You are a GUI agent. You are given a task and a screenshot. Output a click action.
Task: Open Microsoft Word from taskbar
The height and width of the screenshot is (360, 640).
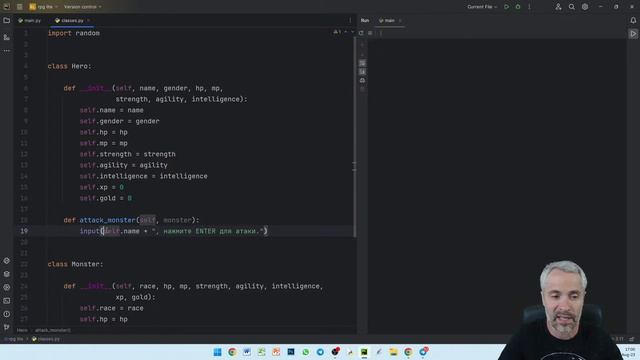pos(247,352)
